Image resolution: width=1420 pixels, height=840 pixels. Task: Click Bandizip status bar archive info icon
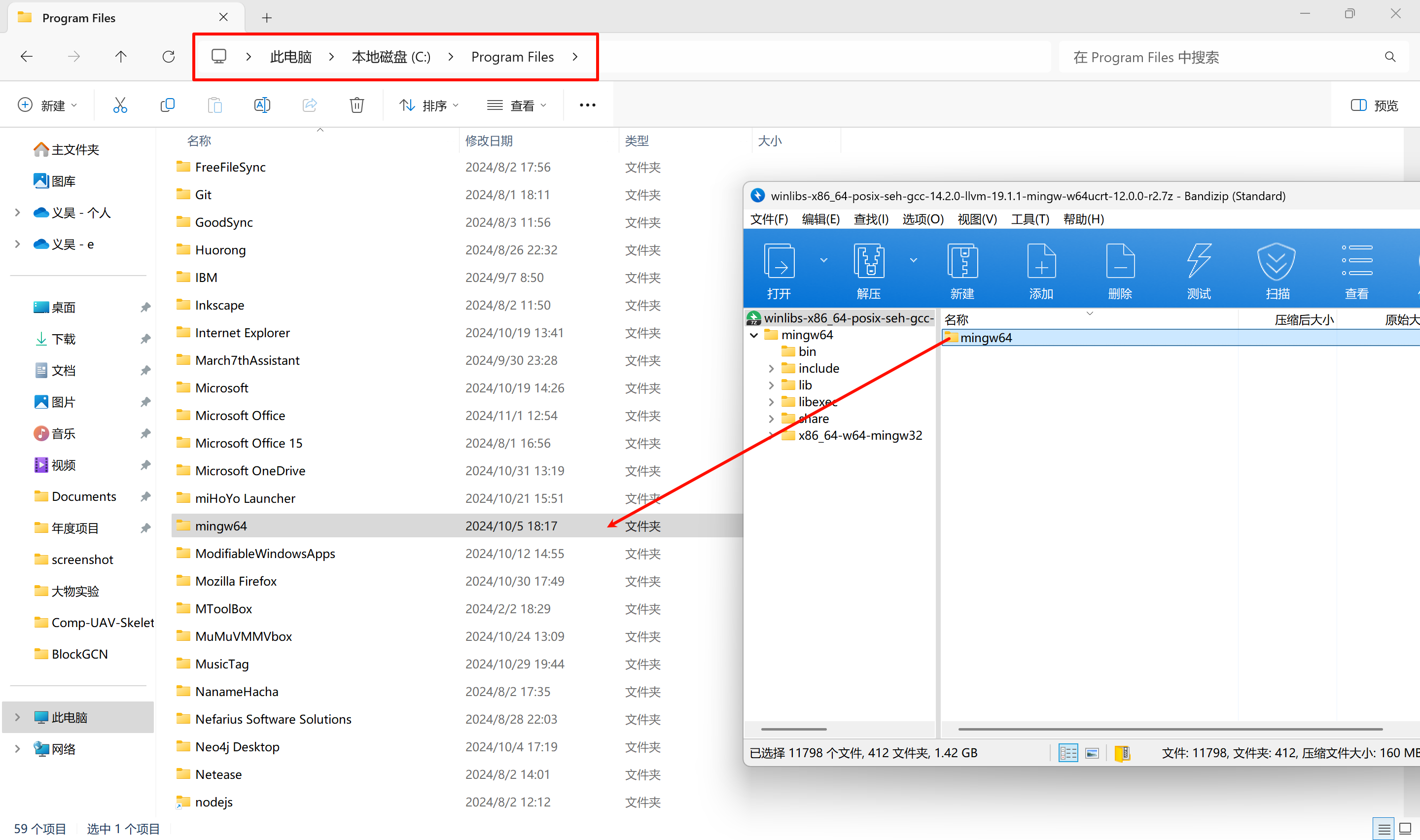click(x=1122, y=753)
